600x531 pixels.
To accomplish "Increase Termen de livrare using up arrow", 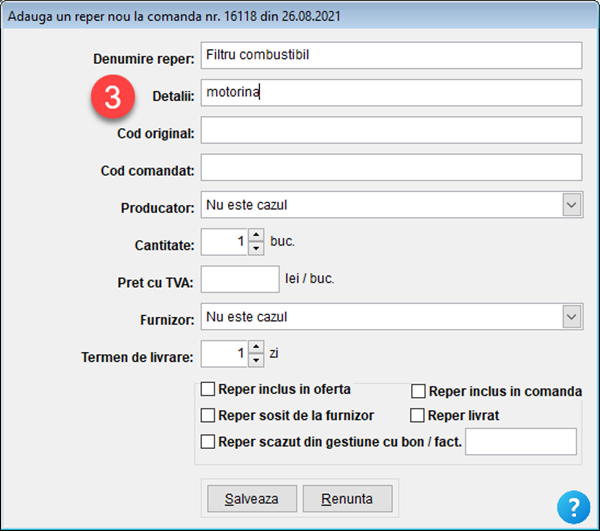I will (255, 348).
